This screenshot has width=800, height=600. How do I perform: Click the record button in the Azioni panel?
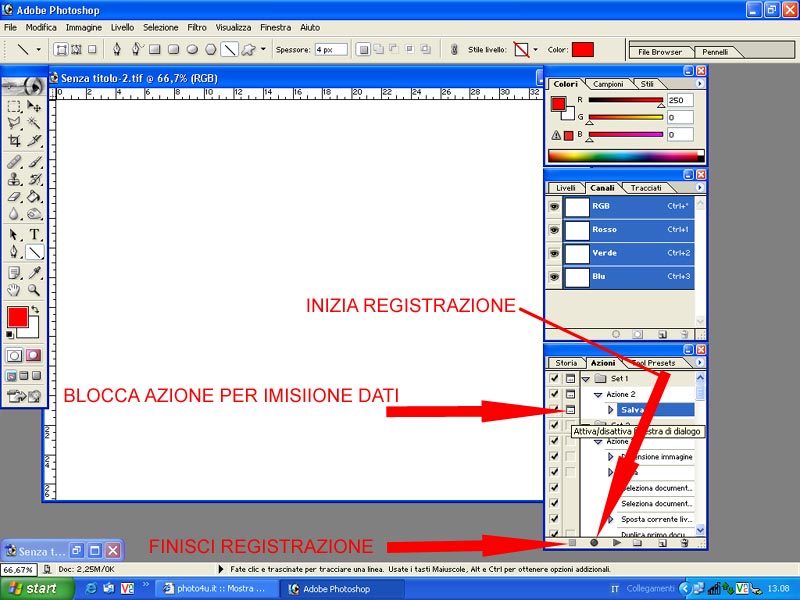coord(596,542)
